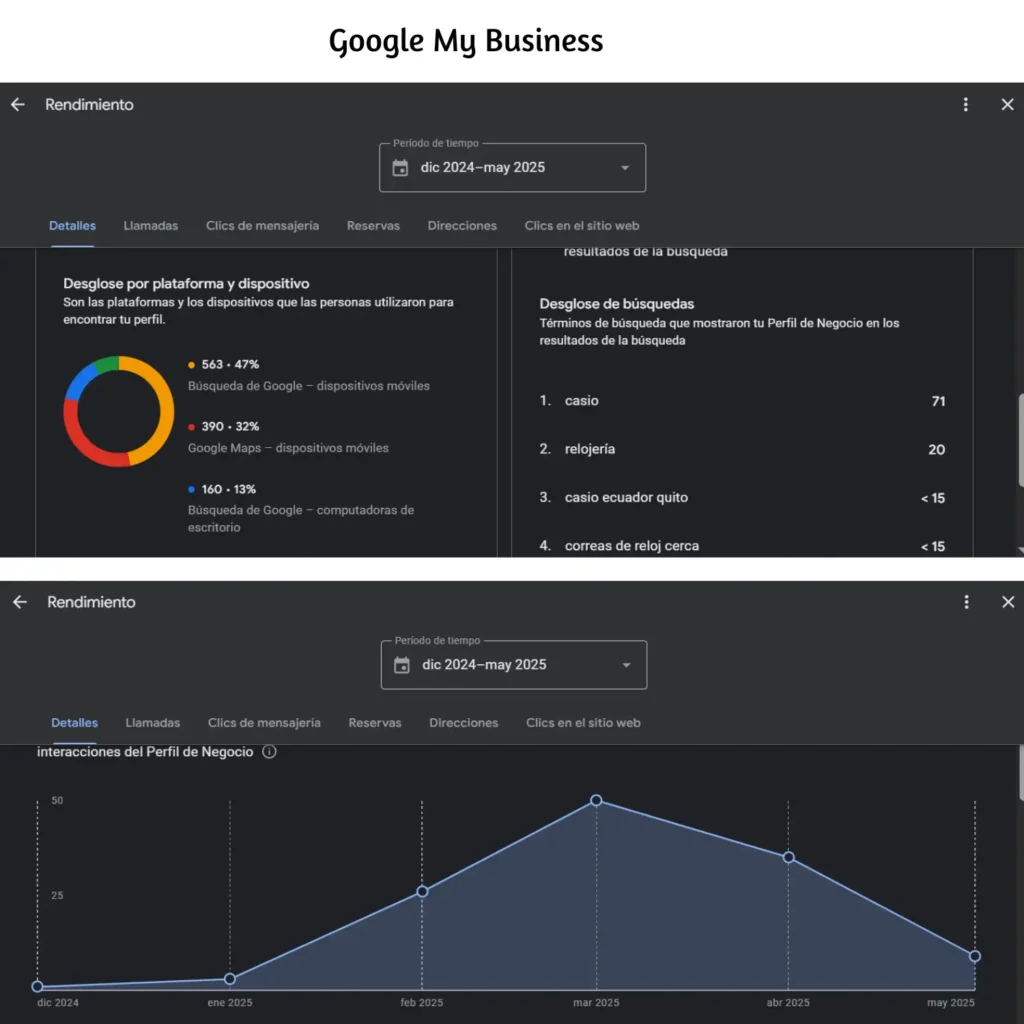1024x1024 pixels.
Task: Click the count 71 for casio
Action: click(x=938, y=401)
